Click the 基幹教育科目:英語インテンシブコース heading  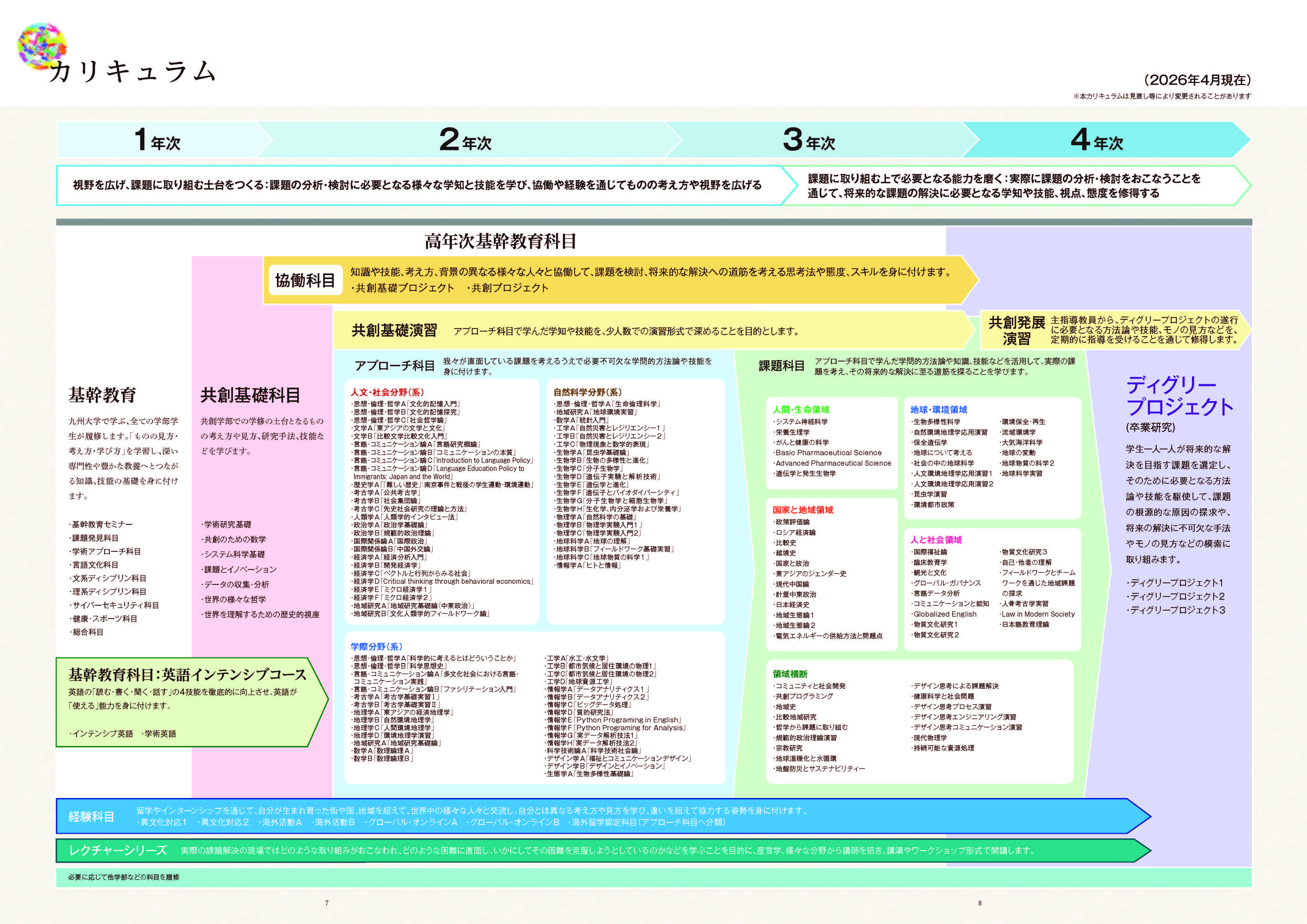pyautogui.click(x=187, y=675)
